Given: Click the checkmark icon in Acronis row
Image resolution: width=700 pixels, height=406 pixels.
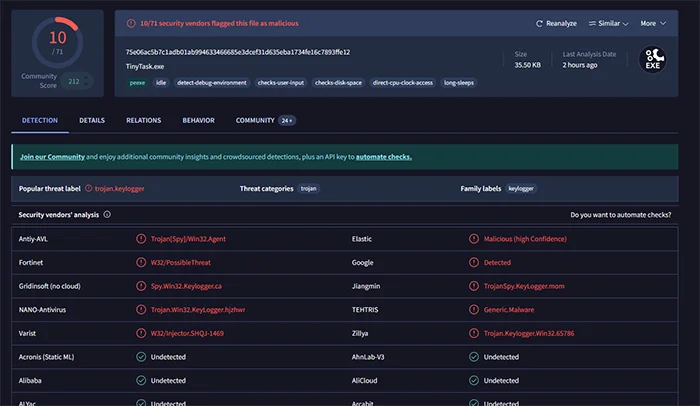Looking at the screenshot, I should (x=141, y=357).
